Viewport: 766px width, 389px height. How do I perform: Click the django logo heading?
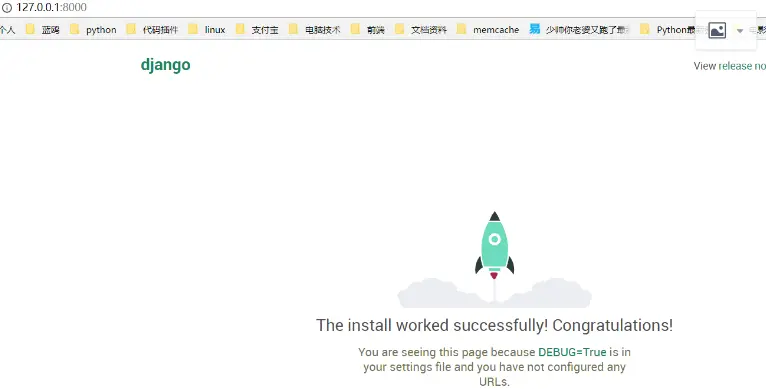pyautogui.click(x=166, y=65)
